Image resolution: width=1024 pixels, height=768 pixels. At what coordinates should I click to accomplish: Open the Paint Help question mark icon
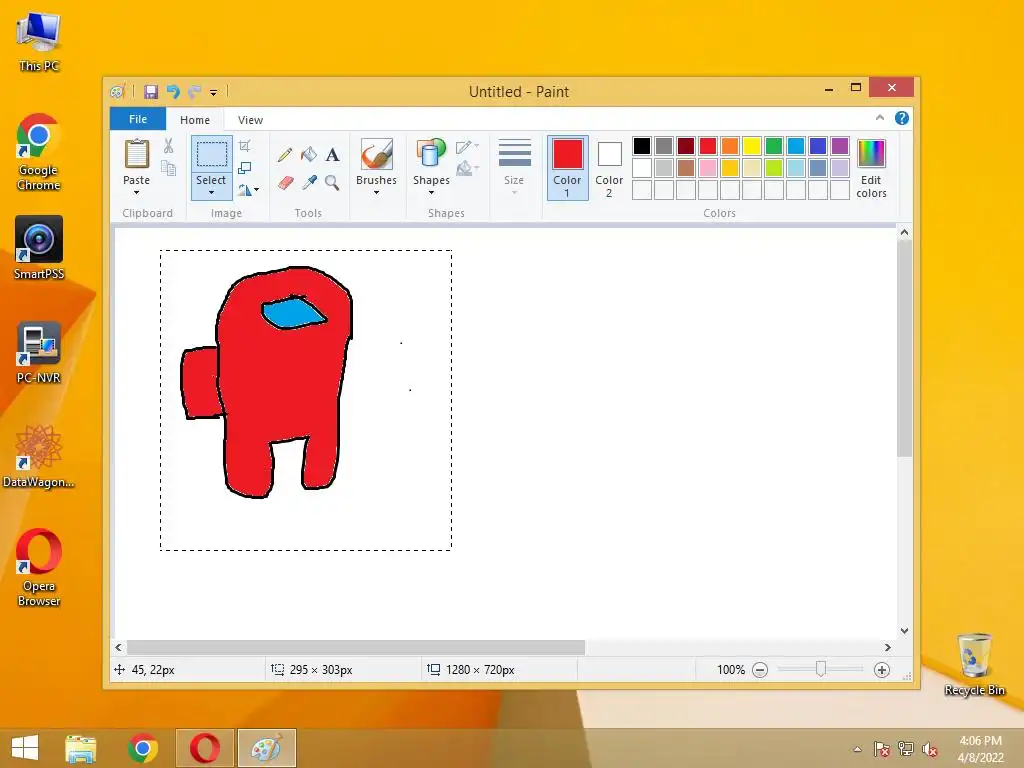tap(902, 118)
